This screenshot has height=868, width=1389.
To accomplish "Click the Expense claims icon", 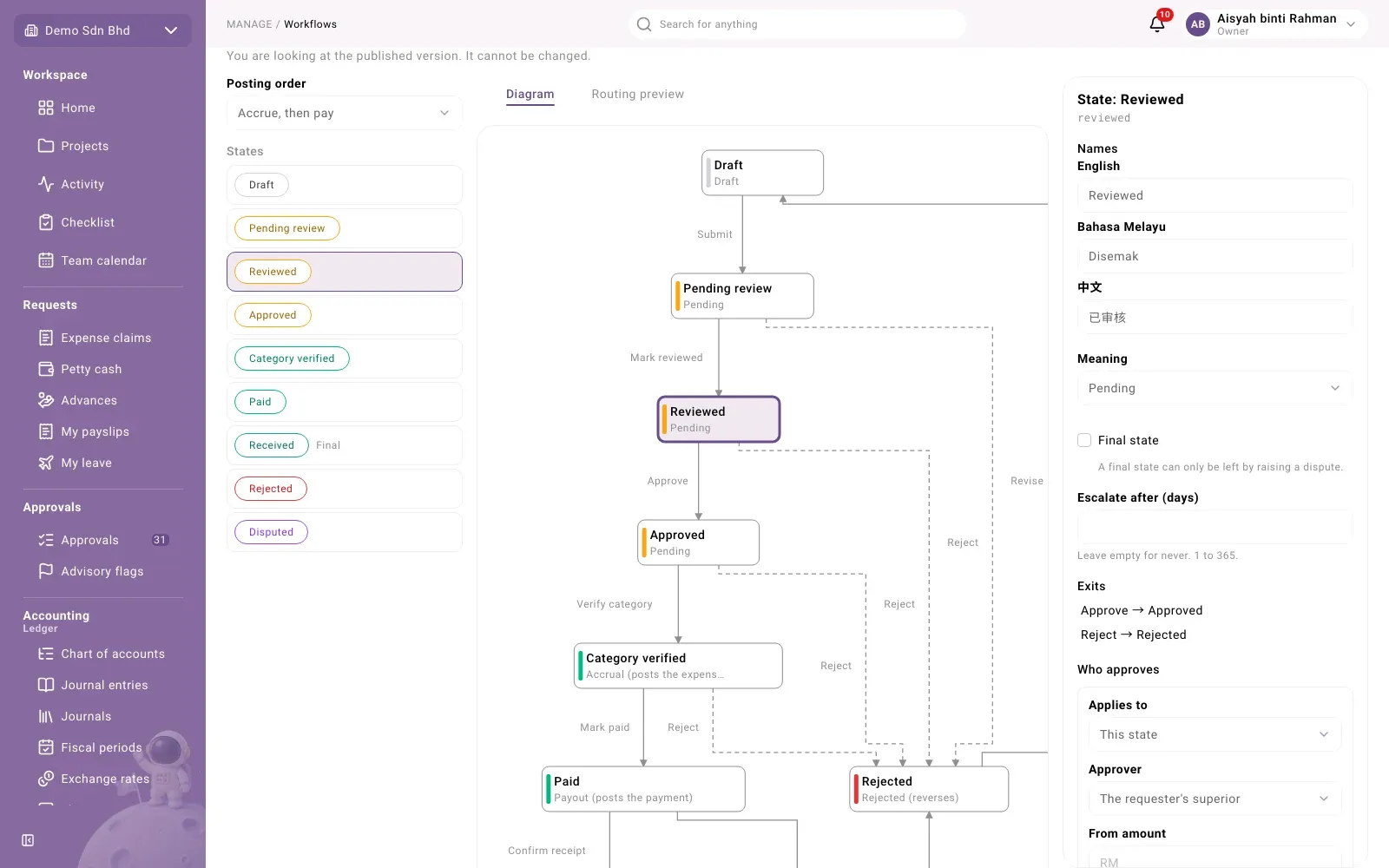I will 46,338.
